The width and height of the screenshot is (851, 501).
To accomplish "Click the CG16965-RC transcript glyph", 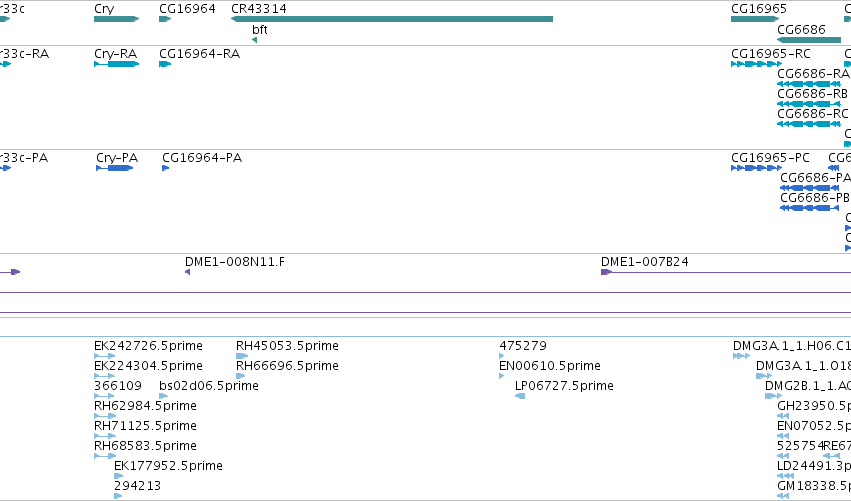I will point(756,64).
